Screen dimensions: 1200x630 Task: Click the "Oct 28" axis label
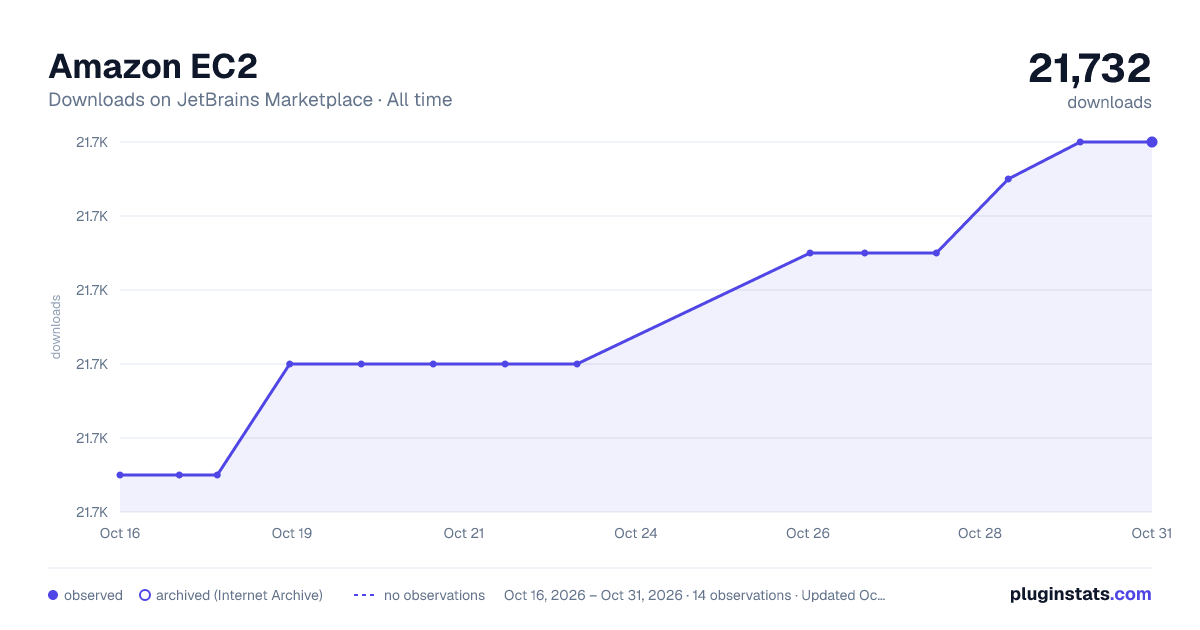coord(980,533)
